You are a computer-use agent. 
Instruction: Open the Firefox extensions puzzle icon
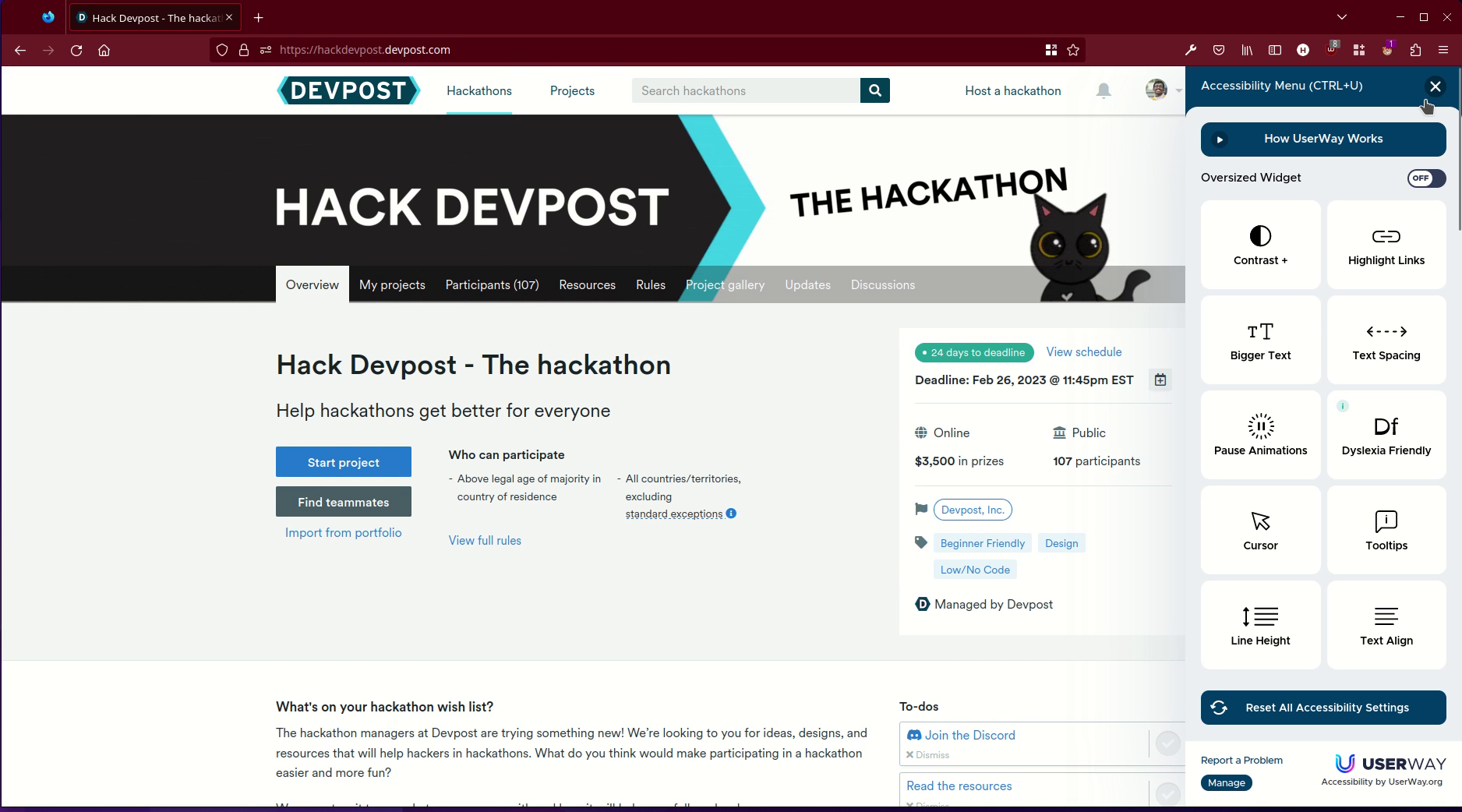pos(1415,50)
